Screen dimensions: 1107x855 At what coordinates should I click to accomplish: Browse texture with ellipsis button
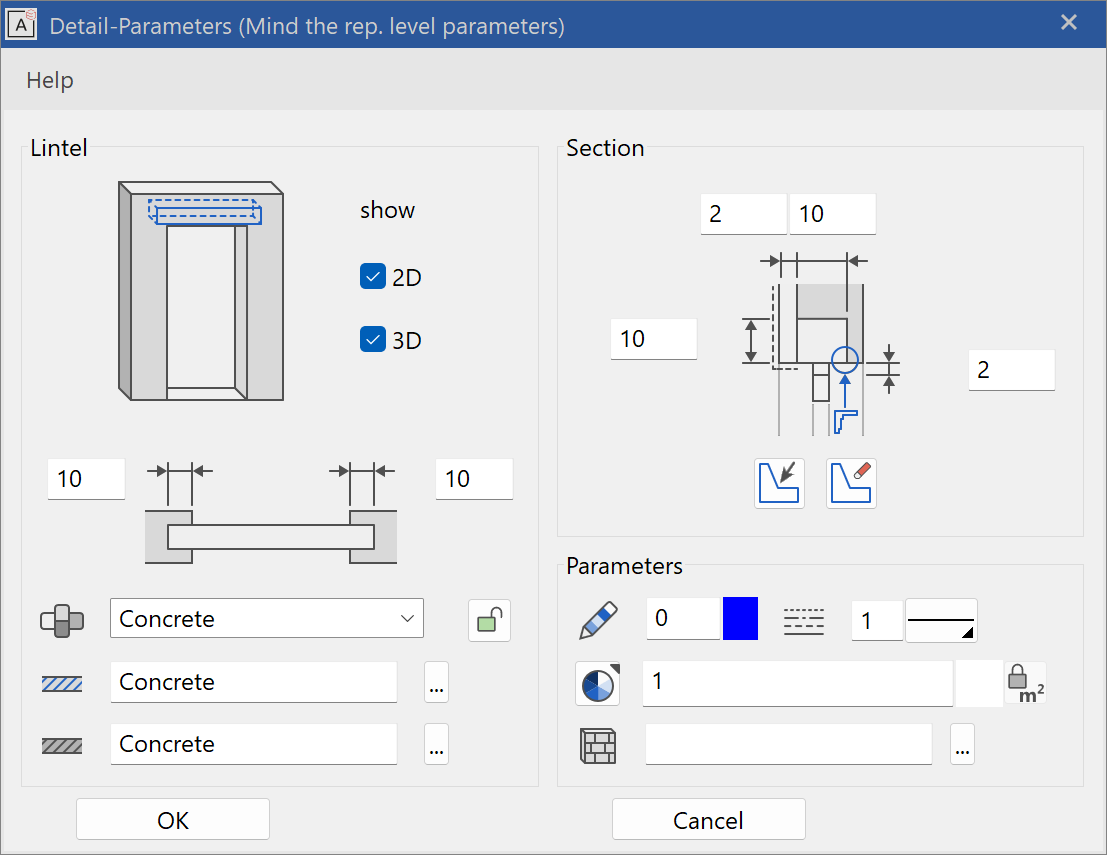tap(962, 744)
